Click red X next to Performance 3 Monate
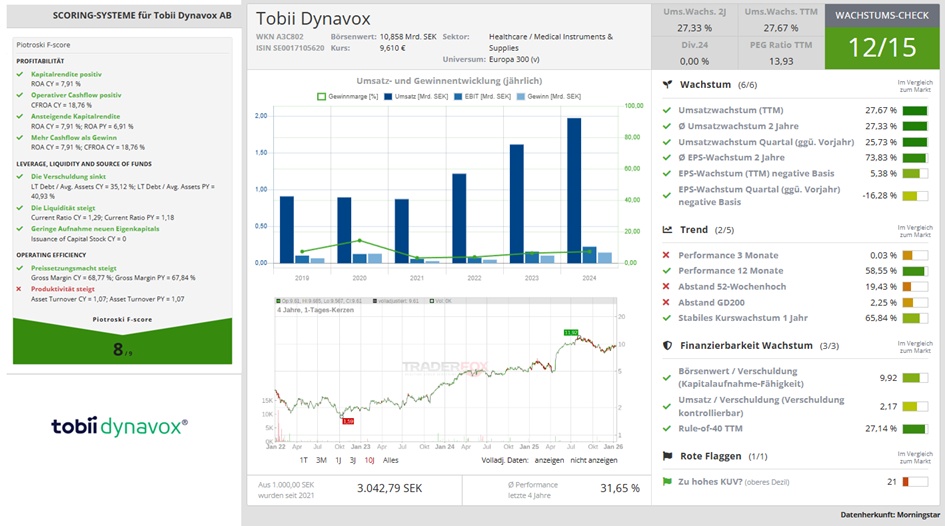Screen dimensions: 945x526 pyautogui.click(x=667, y=255)
